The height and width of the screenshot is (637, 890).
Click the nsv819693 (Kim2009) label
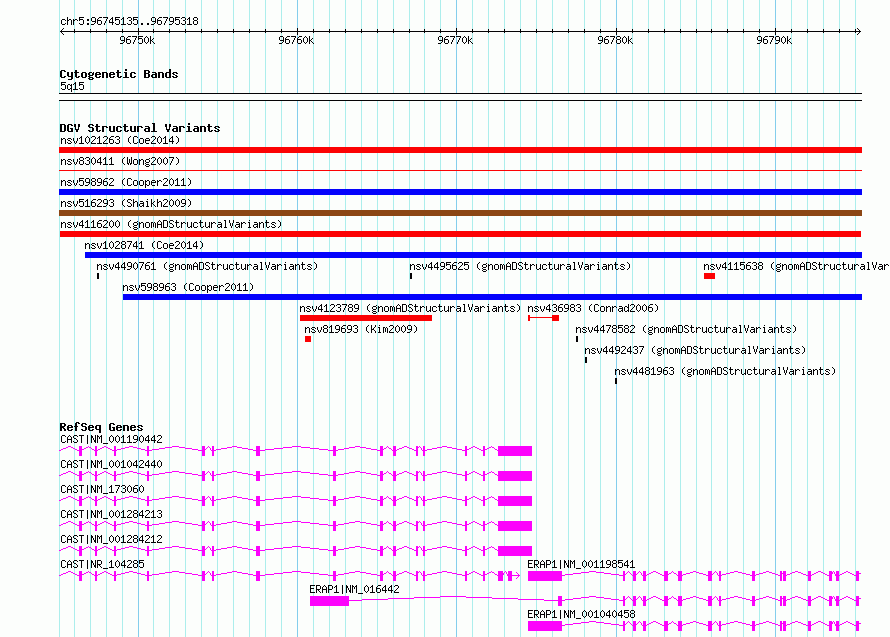point(361,329)
